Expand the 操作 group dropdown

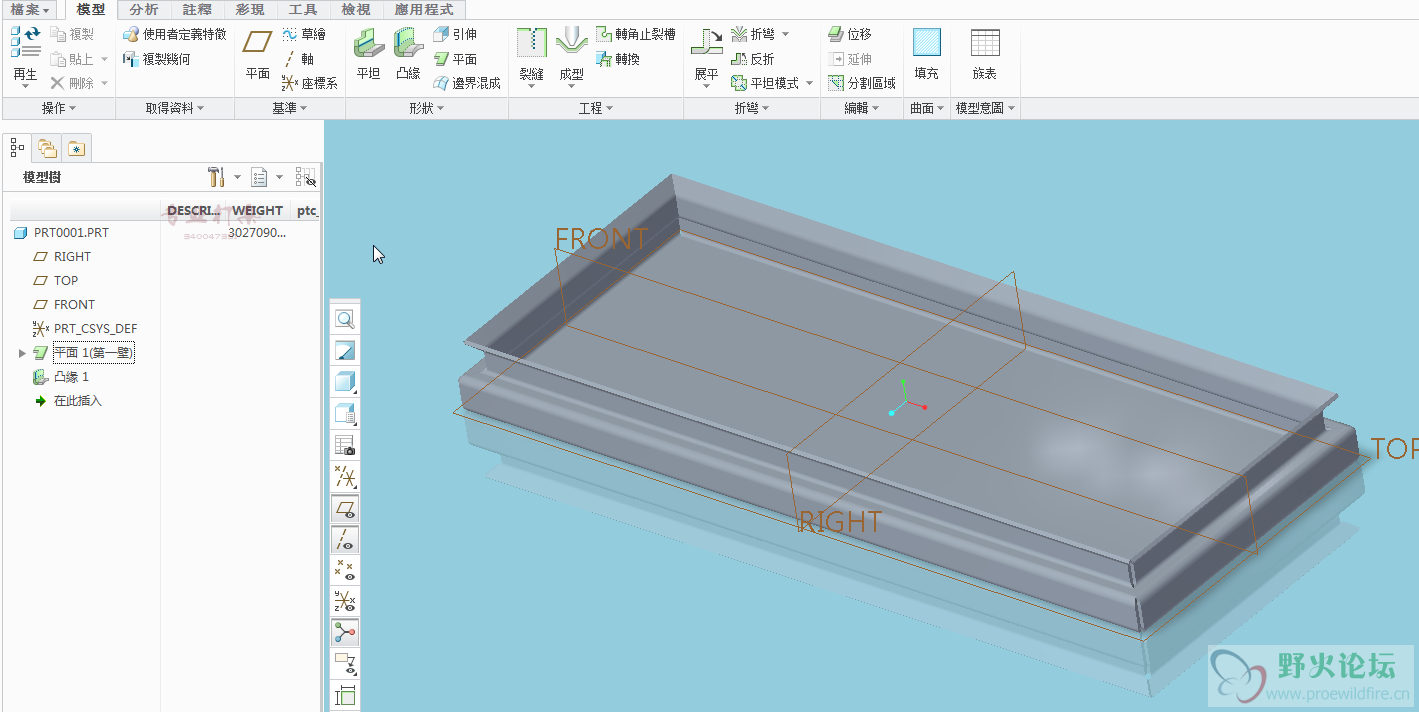click(59, 108)
